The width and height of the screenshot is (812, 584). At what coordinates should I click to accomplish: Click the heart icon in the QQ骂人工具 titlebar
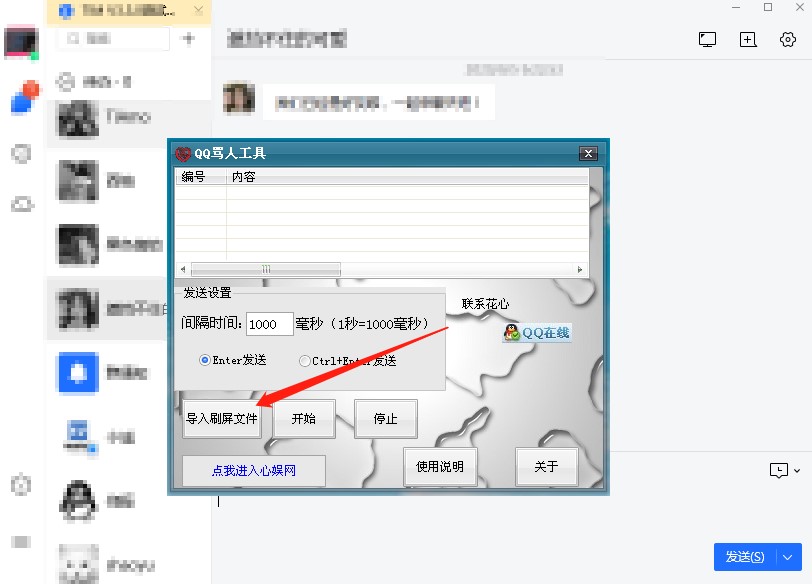[x=183, y=153]
